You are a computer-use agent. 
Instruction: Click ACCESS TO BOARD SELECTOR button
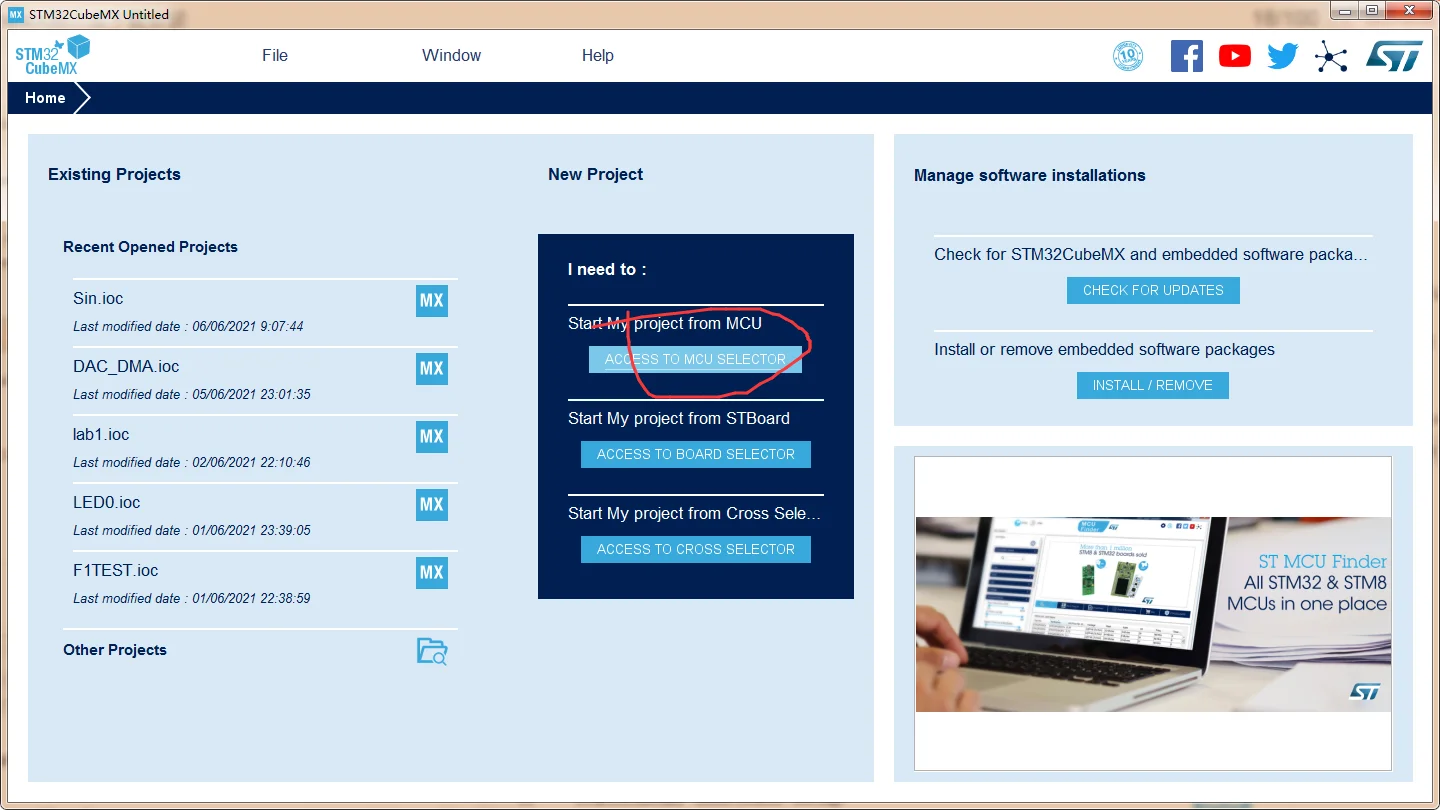[695, 454]
